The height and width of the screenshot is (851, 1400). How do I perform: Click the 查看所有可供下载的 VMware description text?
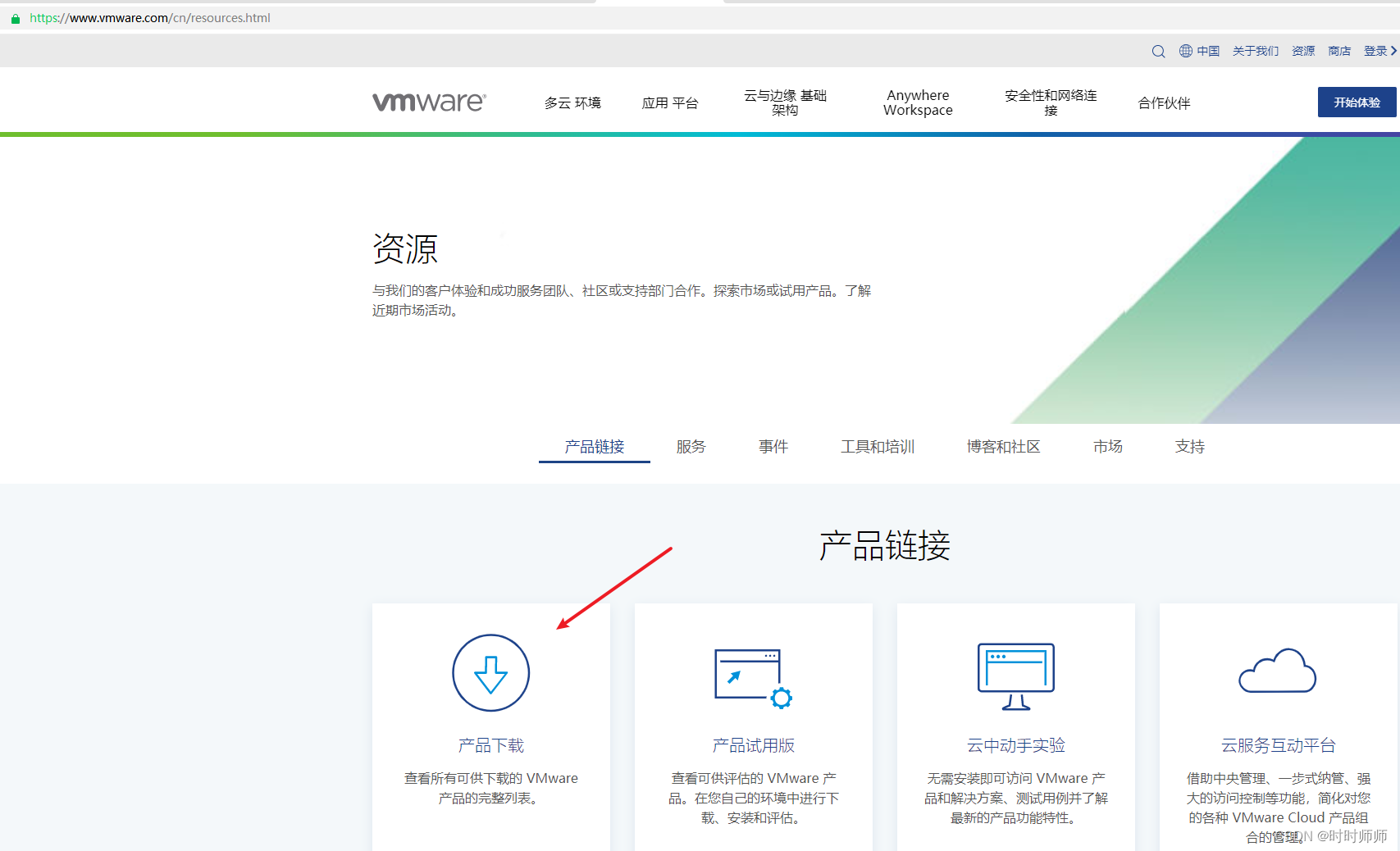tap(490, 788)
